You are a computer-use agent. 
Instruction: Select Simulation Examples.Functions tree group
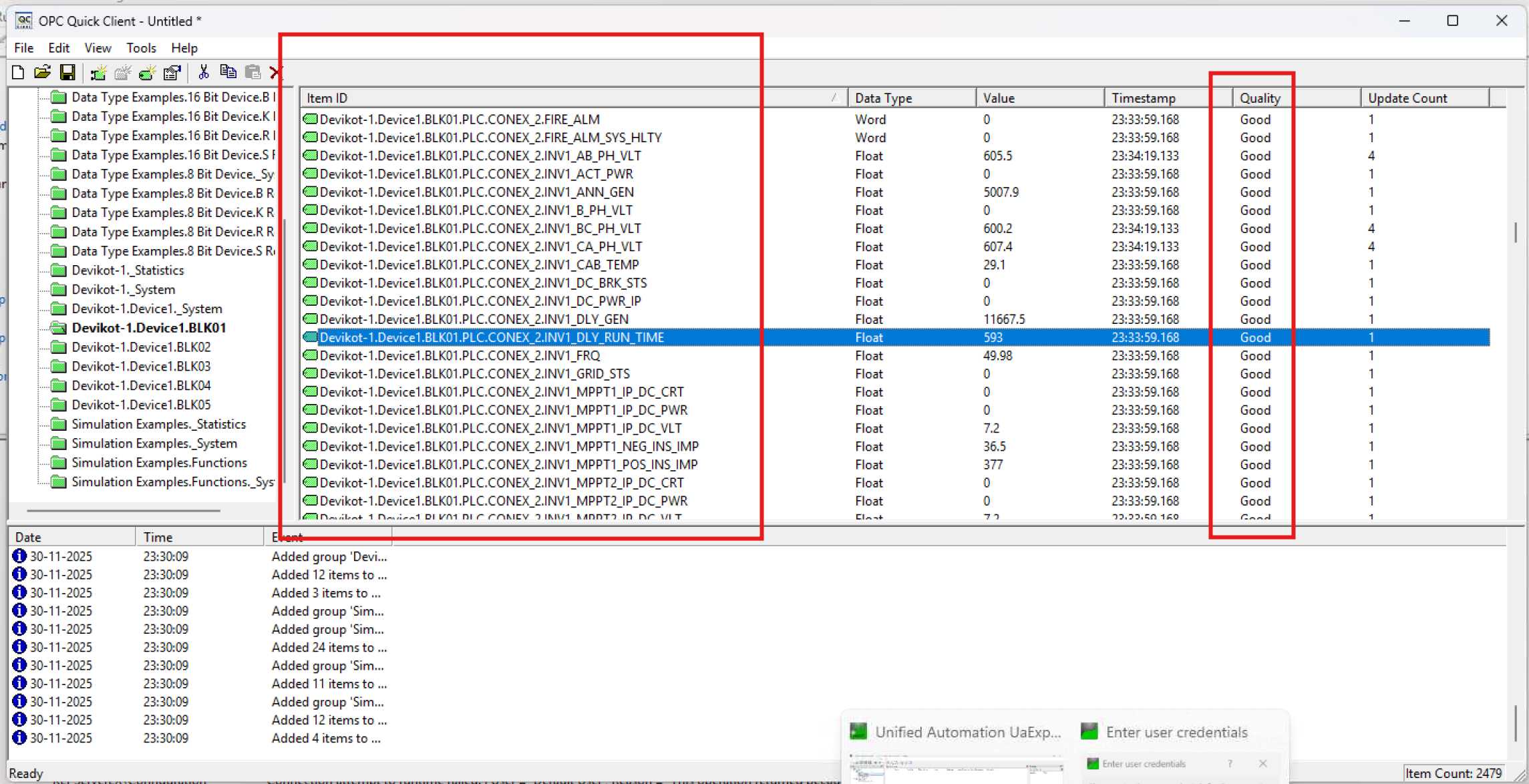tap(159, 463)
